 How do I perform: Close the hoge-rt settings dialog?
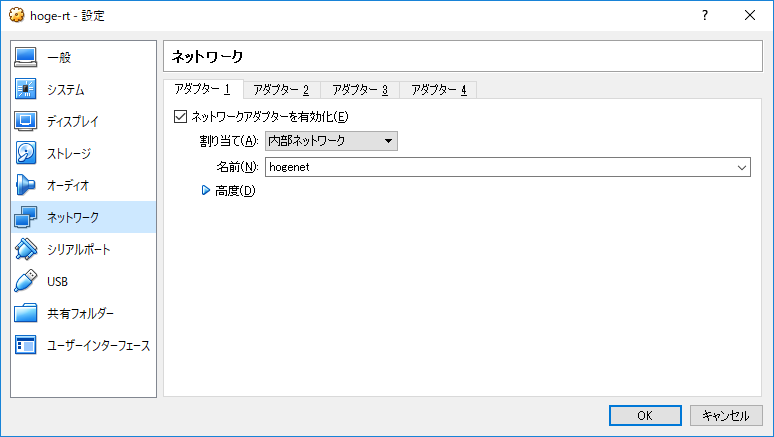750,15
